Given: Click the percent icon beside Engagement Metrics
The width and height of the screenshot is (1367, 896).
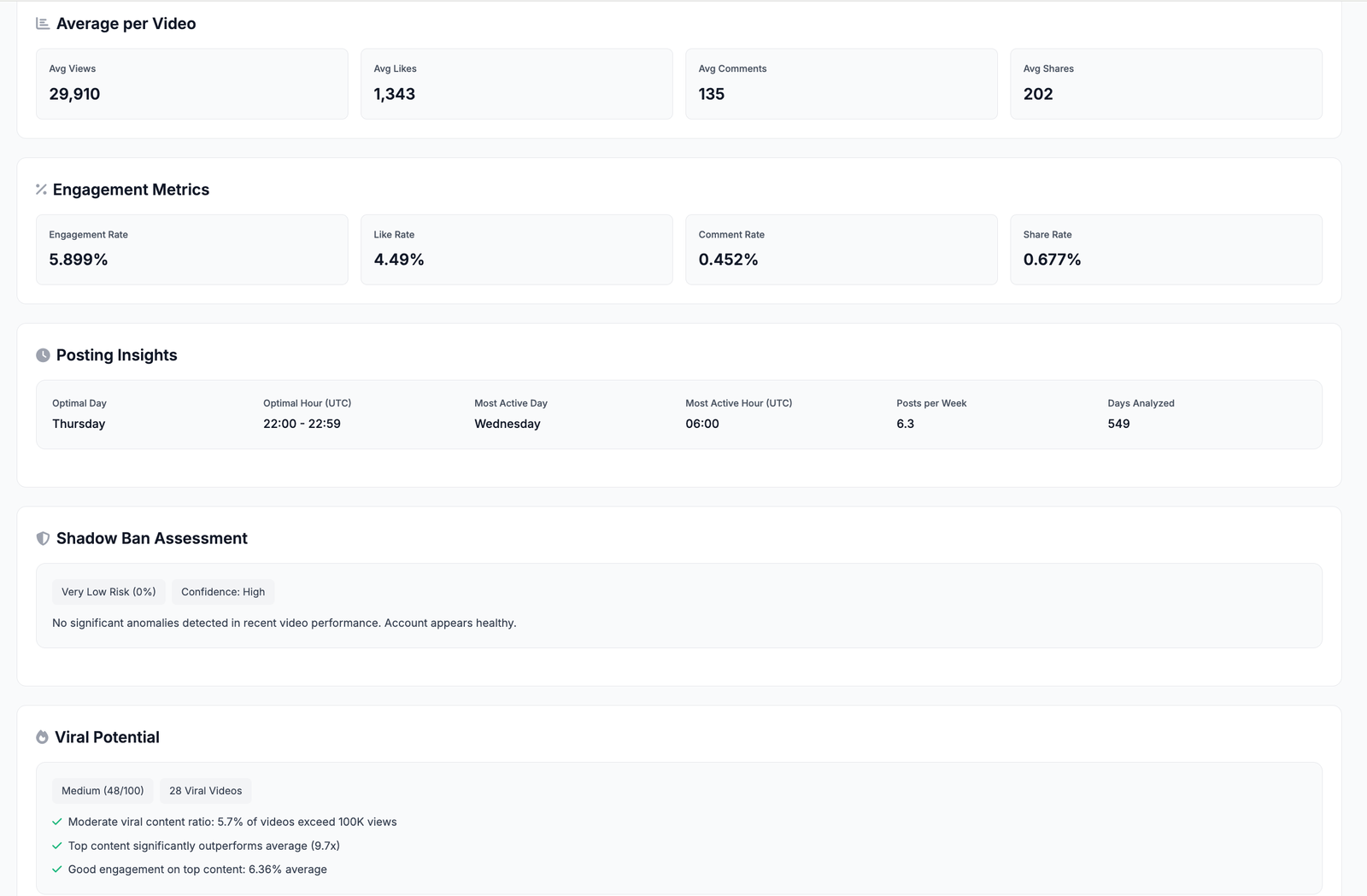Looking at the screenshot, I should (41, 190).
